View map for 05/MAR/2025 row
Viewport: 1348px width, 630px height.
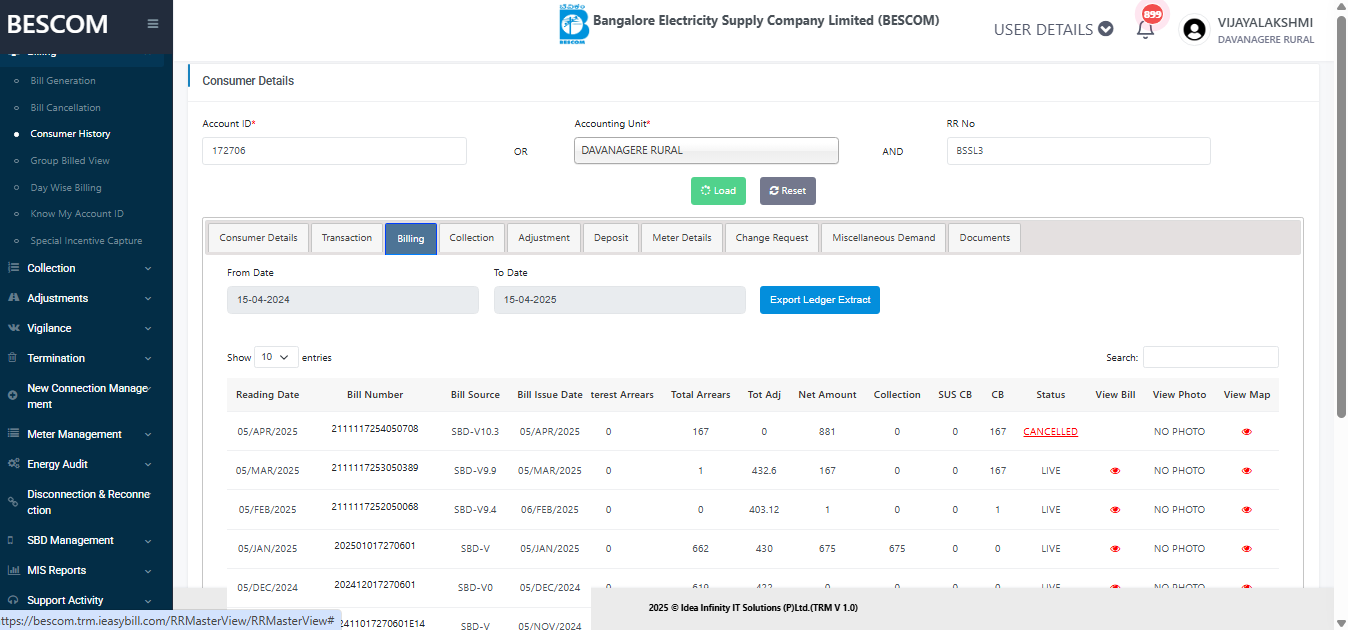point(1246,471)
